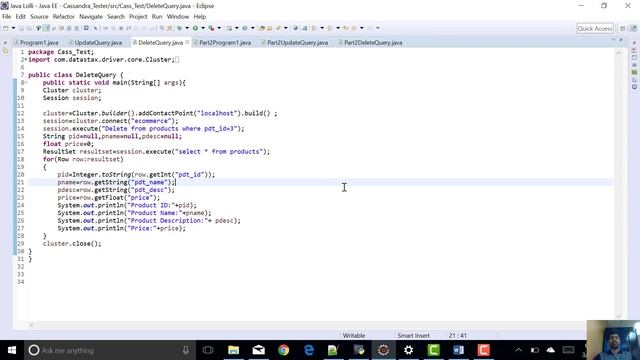Open Microsoft Edge from the taskbar
The image size is (640, 360).
pos(309,350)
